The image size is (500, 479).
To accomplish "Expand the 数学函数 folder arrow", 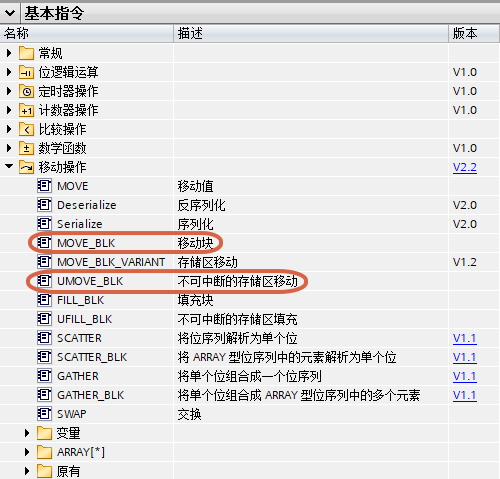I will pyautogui.click(x=9, y=148).
